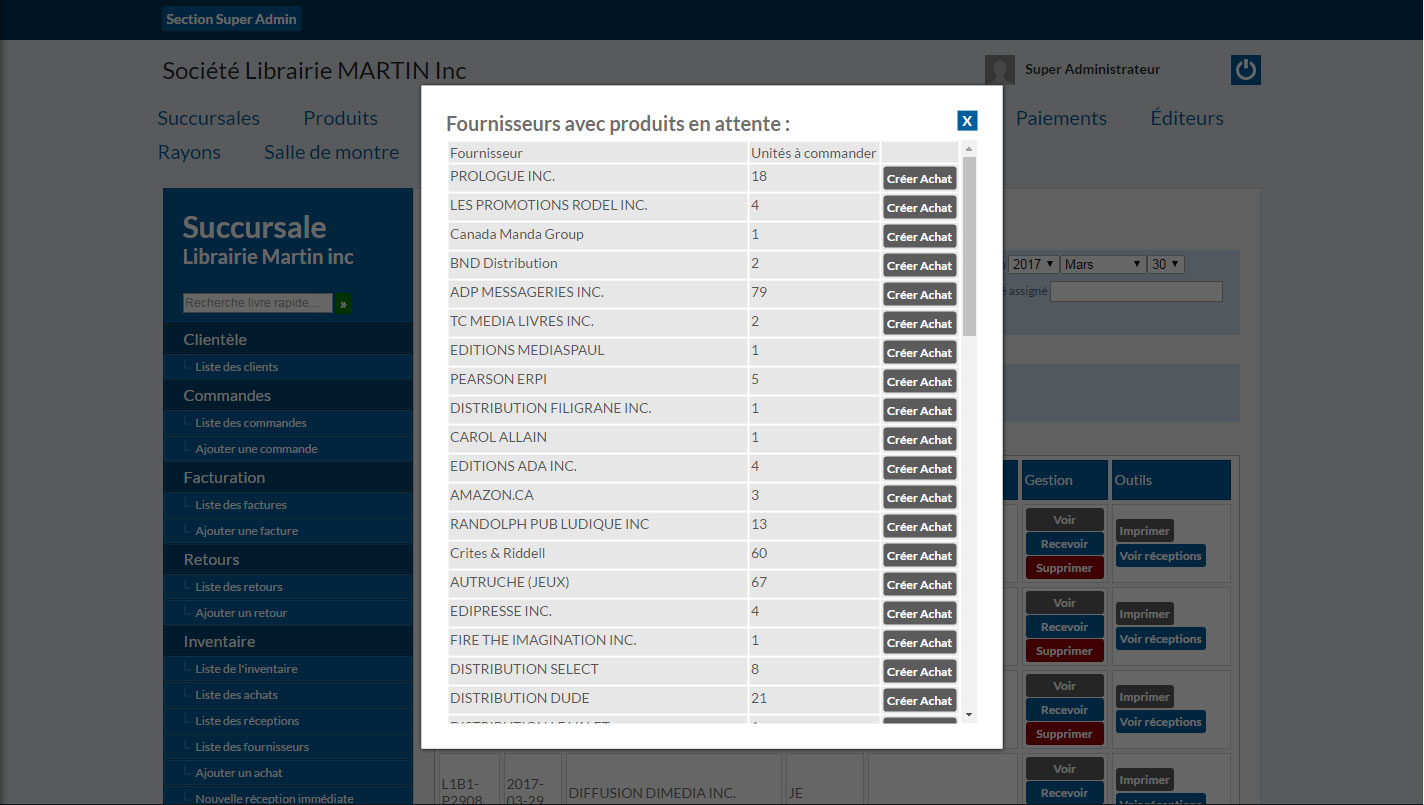
Task: Create purchase for RANDOLPH PUB LUDIQUE INC
Action: (919, 527)
